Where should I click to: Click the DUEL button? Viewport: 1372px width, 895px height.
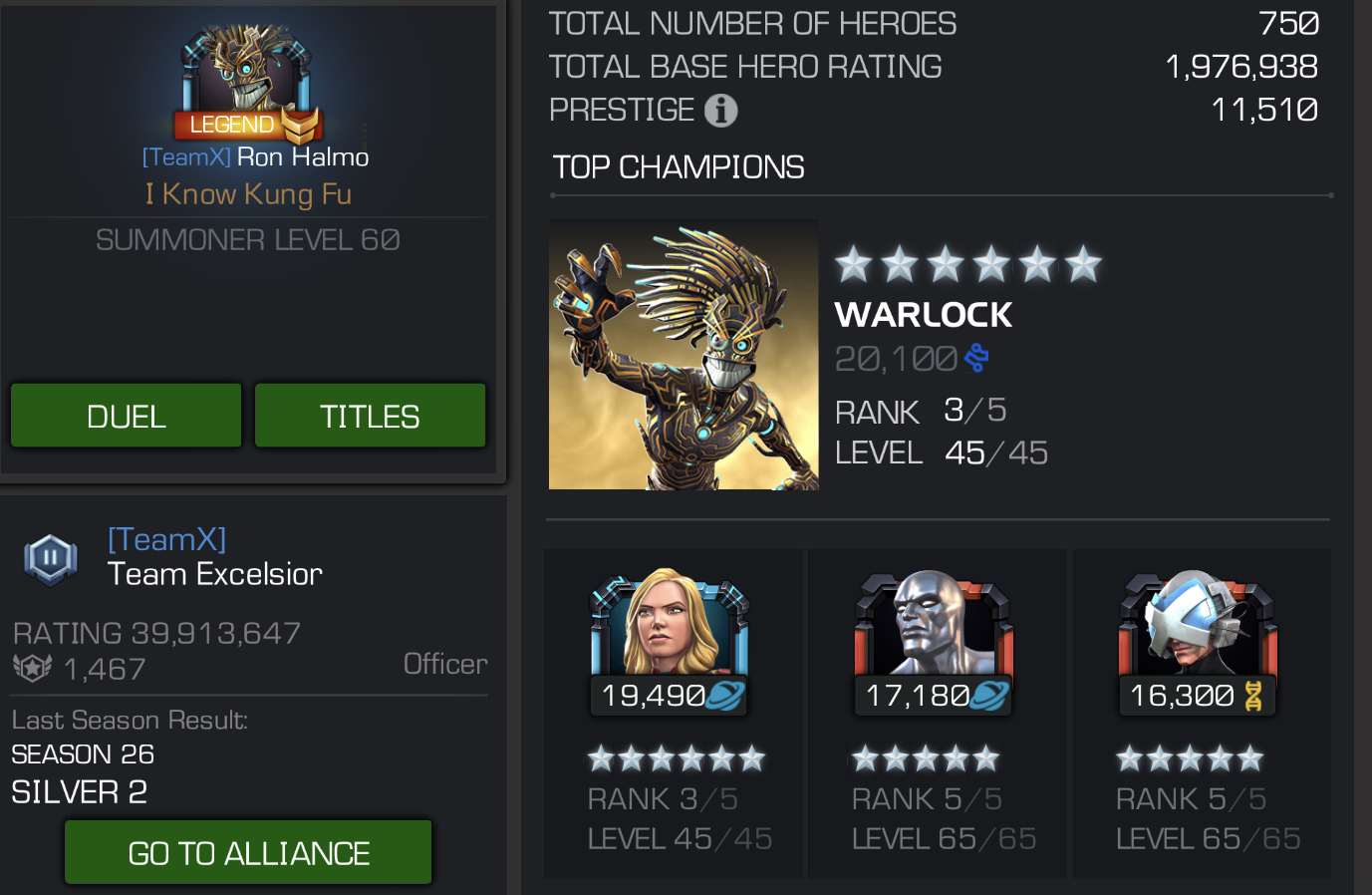pos(127,416)
